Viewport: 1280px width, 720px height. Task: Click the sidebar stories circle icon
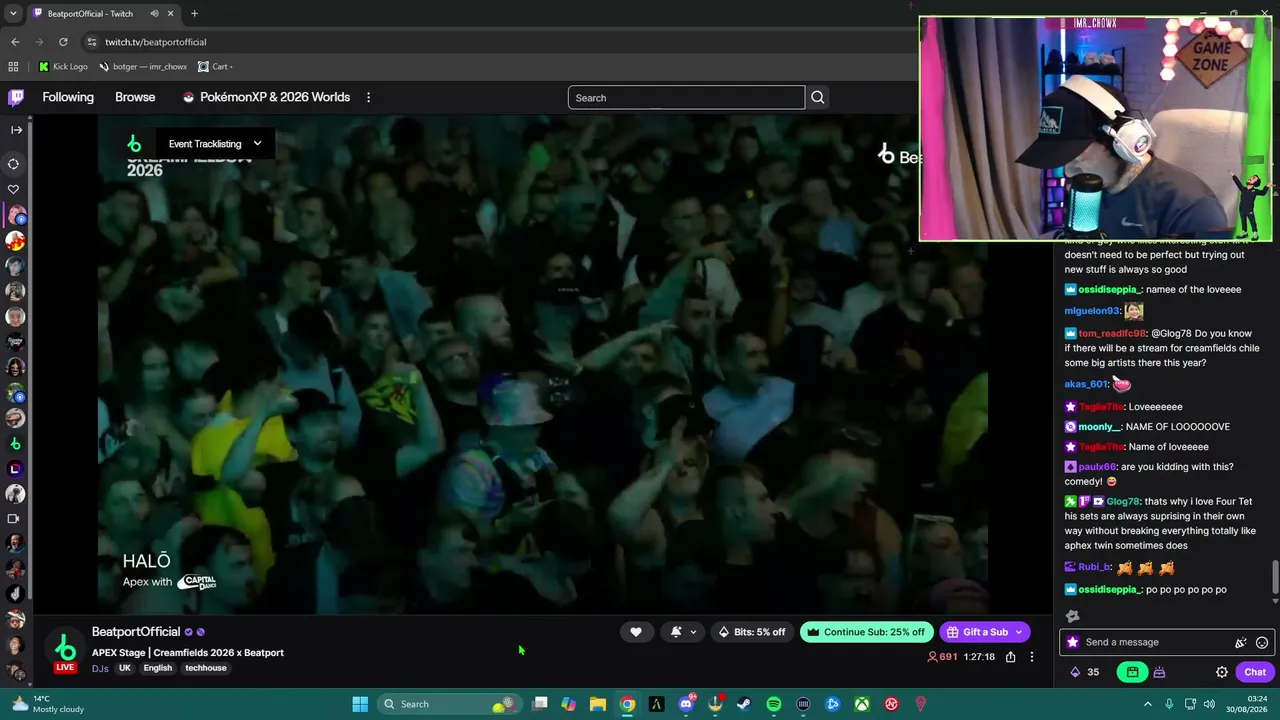pyautogui.click(x=14, y=164)
